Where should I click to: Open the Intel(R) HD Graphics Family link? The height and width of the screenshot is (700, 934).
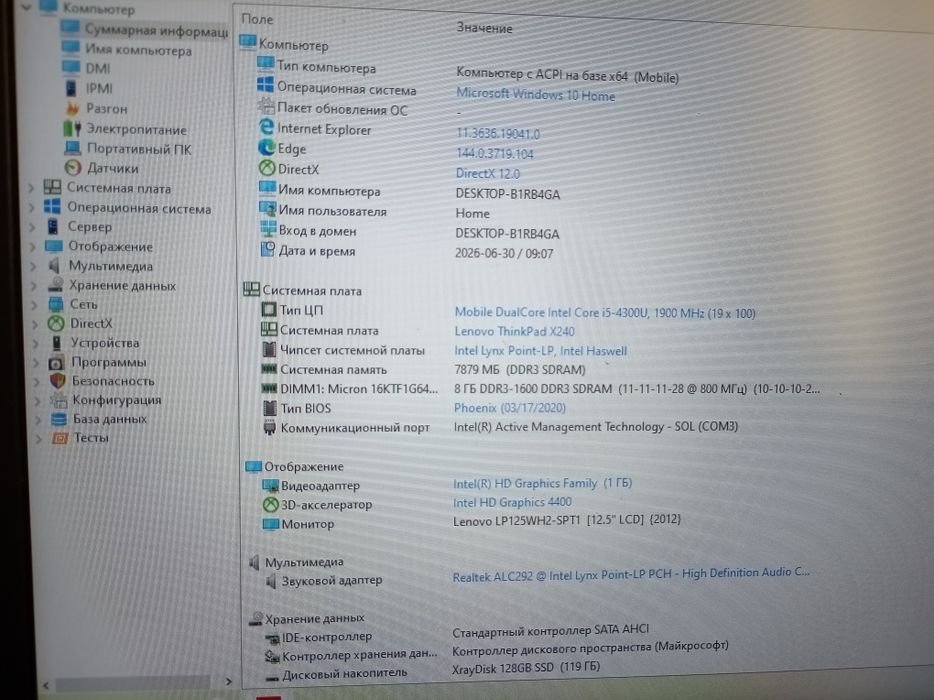click(542, 483)
